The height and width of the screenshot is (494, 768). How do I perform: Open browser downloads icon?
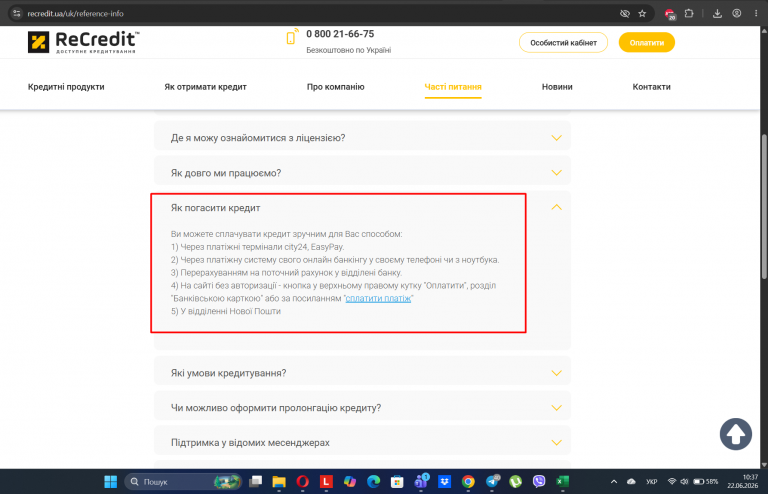click(717, 14)
